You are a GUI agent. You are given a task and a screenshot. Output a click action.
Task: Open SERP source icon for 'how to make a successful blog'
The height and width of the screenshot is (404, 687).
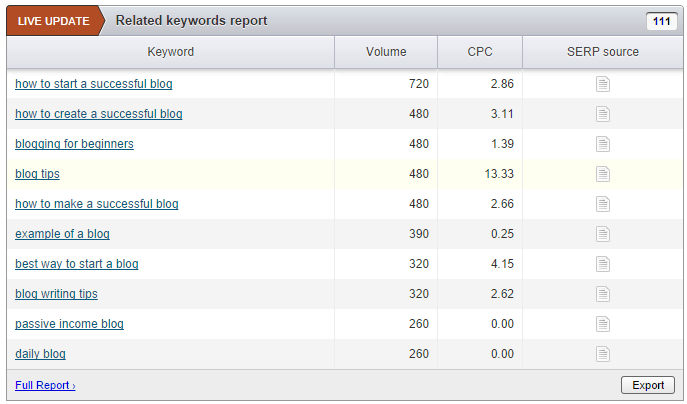[602, 204]
